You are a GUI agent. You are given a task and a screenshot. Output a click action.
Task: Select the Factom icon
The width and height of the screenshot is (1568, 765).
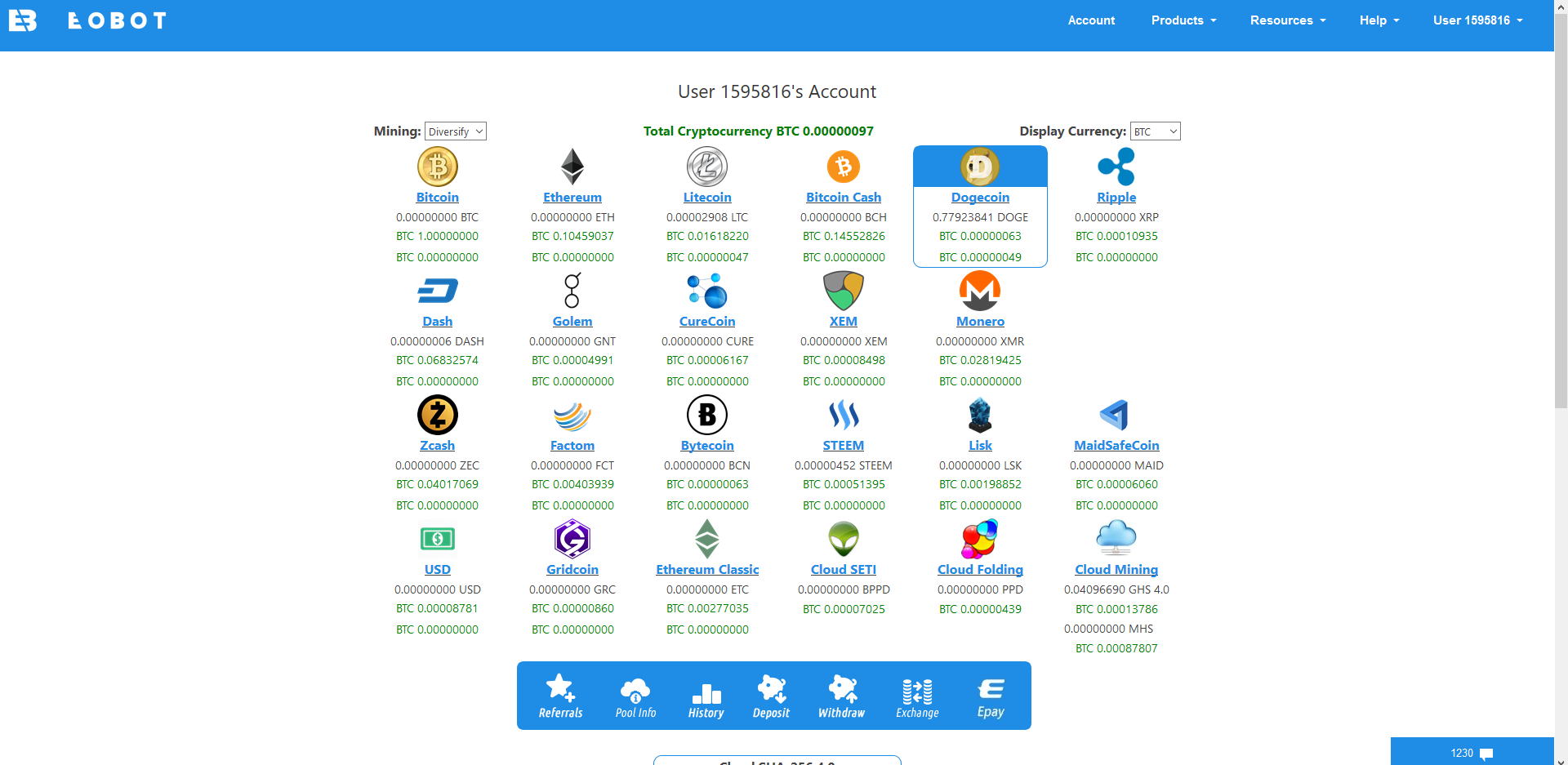[572, 416]
